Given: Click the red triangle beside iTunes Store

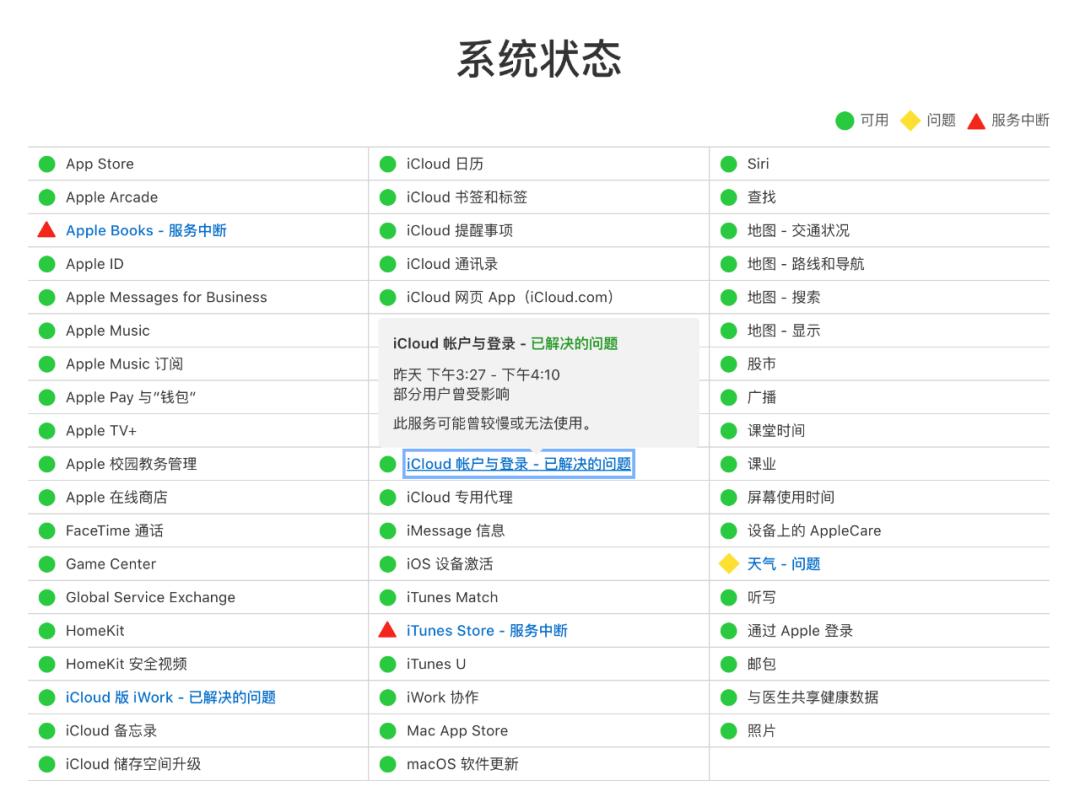Looking at the screenshot, I should (389, 631).
